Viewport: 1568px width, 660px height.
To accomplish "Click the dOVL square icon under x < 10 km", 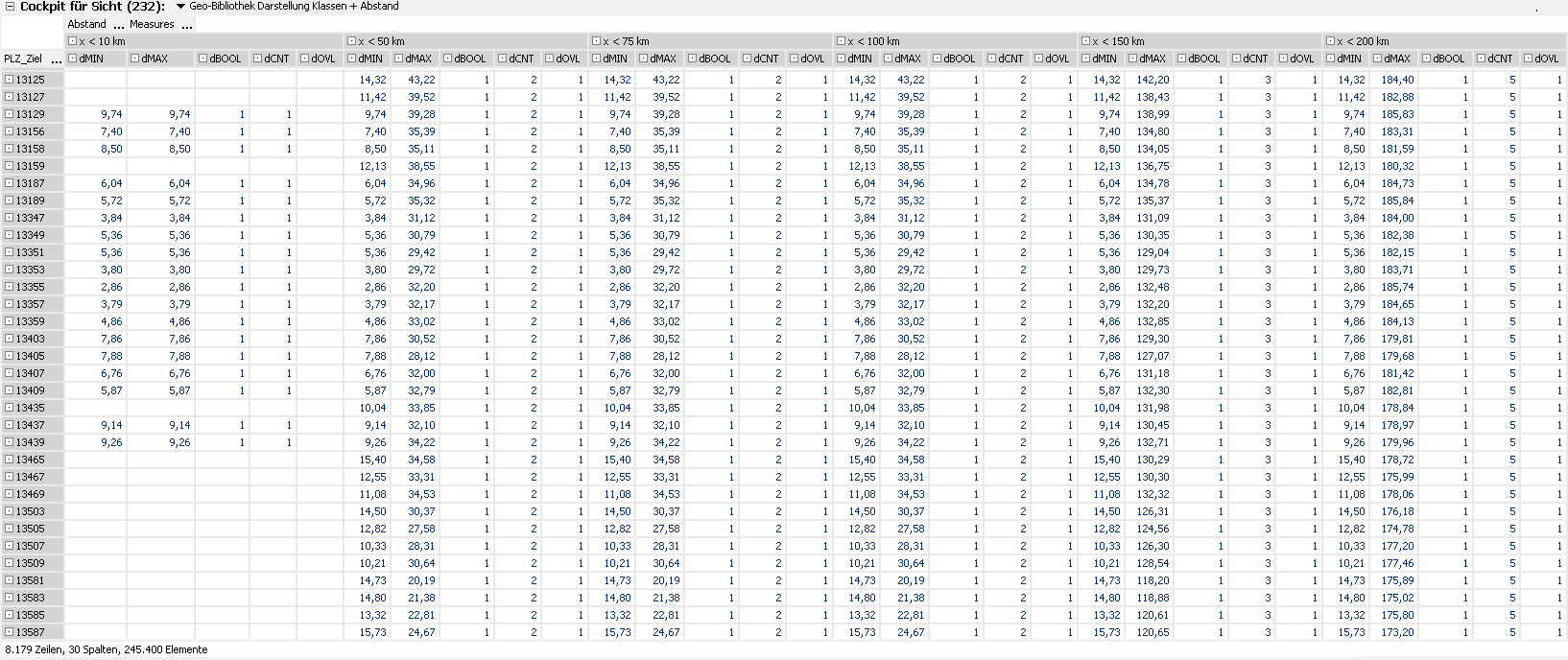I will pyautogui.click(x=304, y=59).
